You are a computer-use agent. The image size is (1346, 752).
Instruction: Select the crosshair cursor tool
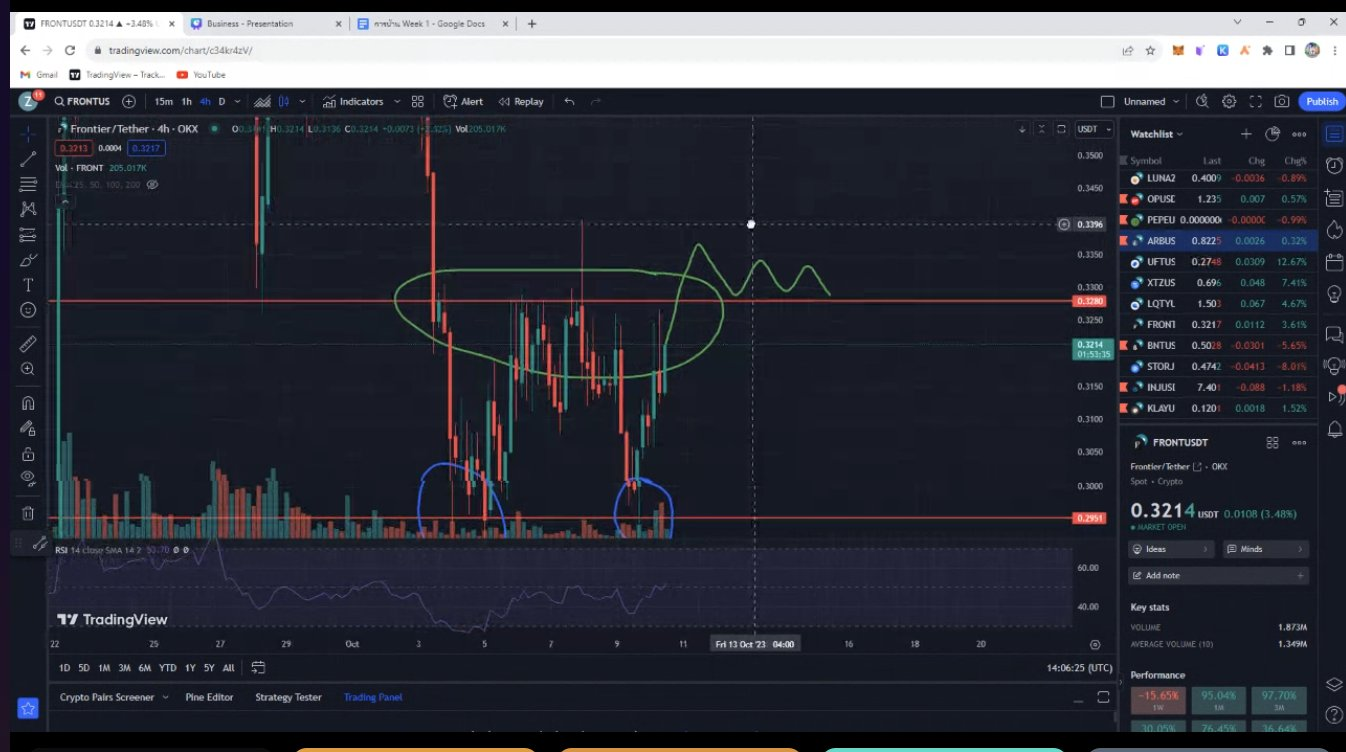28,134
